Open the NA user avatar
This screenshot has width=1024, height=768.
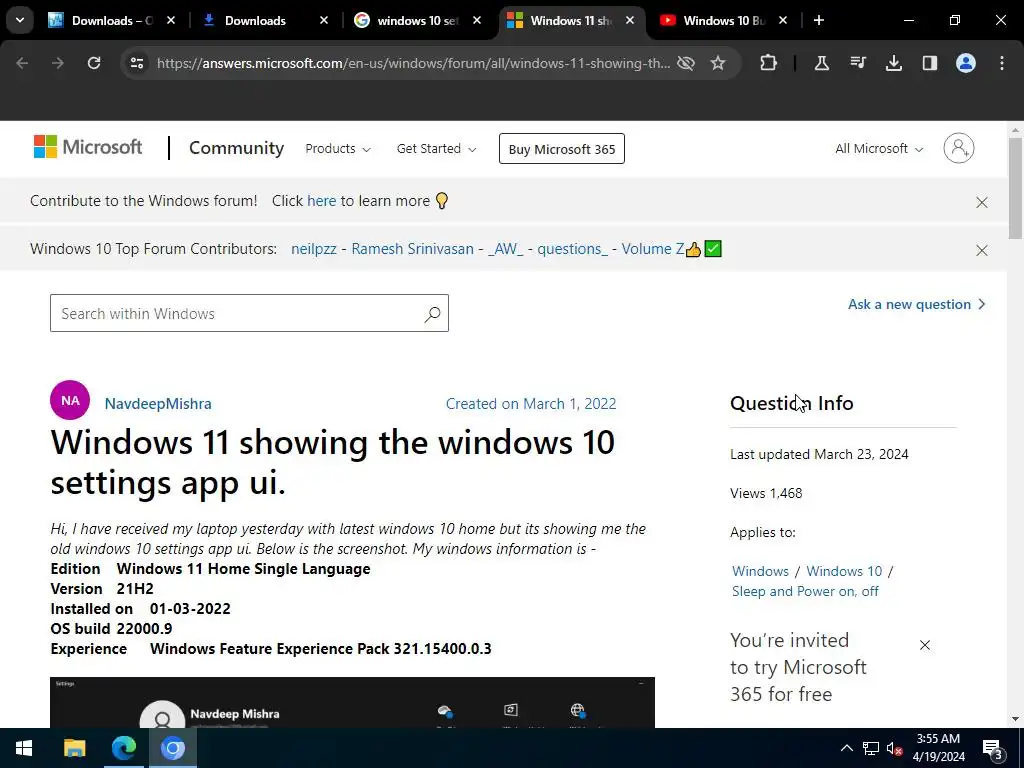pyautogui.click(x=70, y=400)
